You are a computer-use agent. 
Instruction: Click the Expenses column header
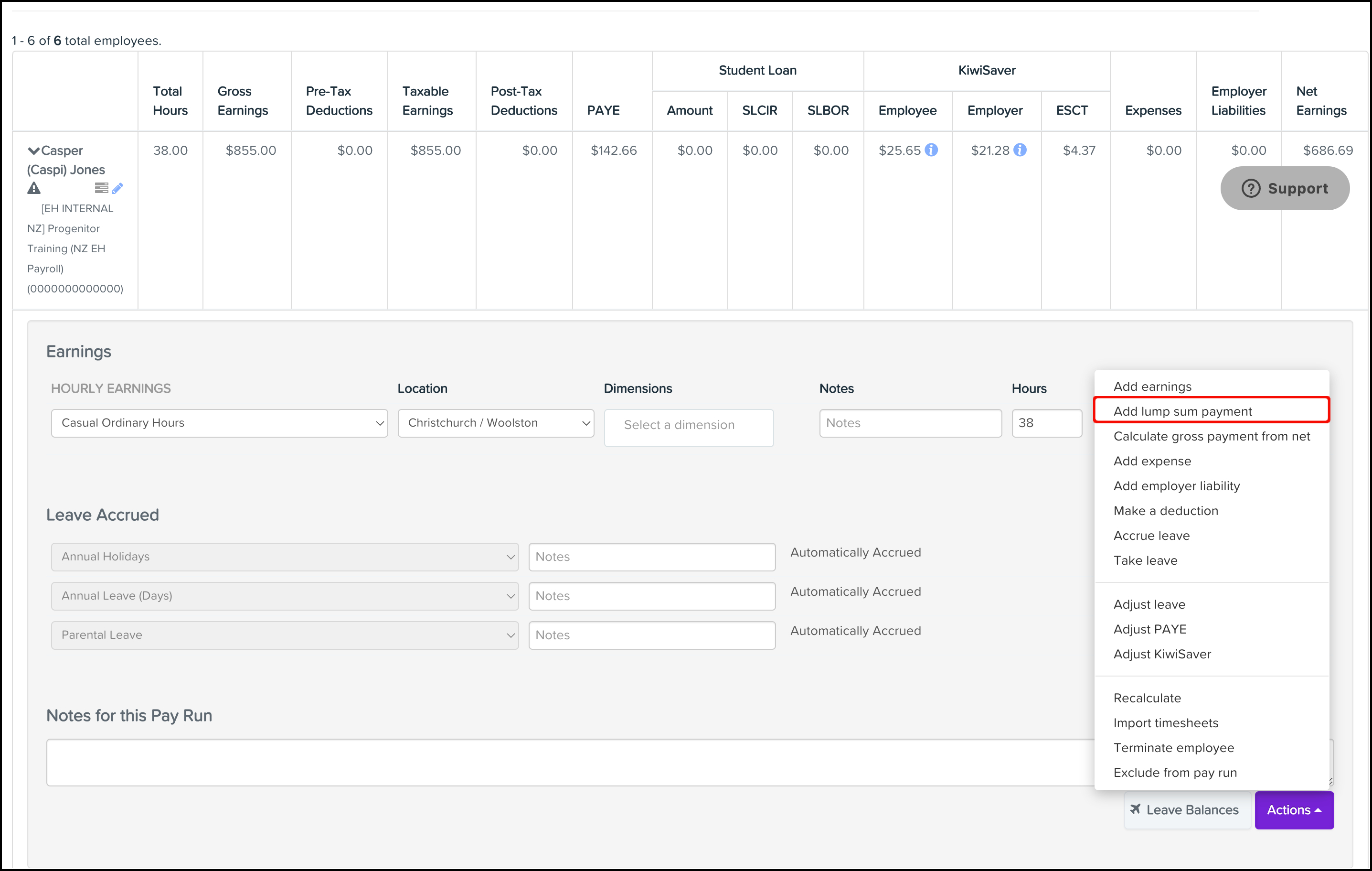(1153, 110)
